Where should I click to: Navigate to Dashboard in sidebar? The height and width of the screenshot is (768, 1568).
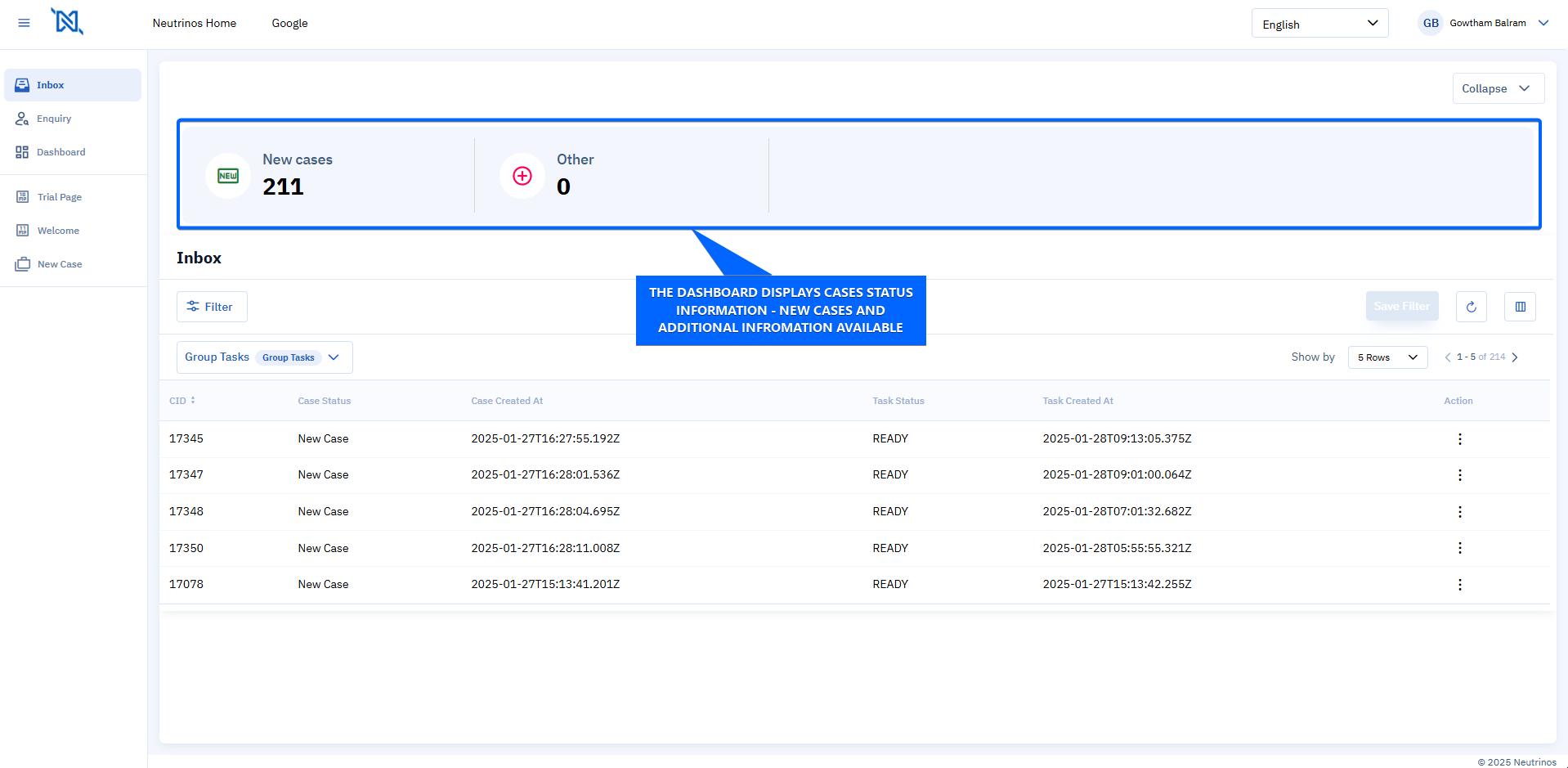[60, 152]
